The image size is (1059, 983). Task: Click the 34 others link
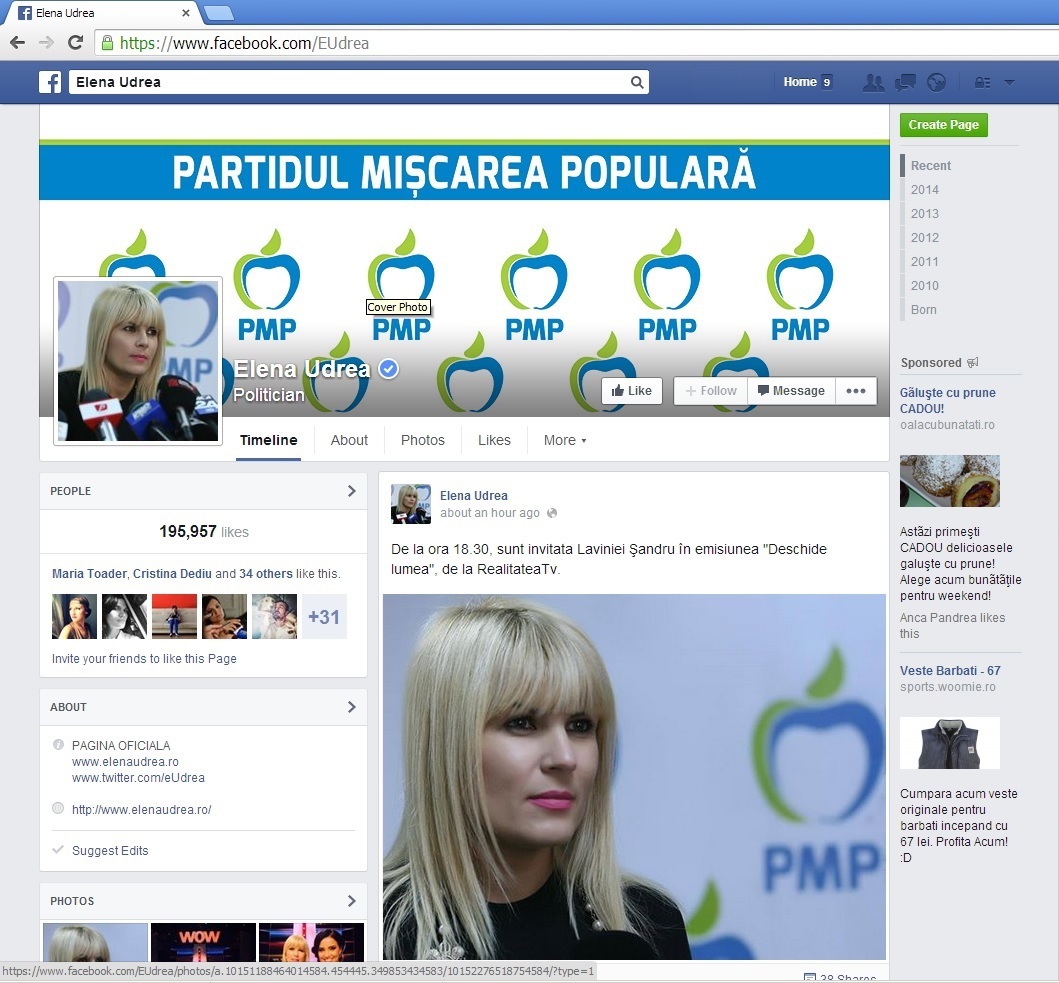(x=265, y=574)
